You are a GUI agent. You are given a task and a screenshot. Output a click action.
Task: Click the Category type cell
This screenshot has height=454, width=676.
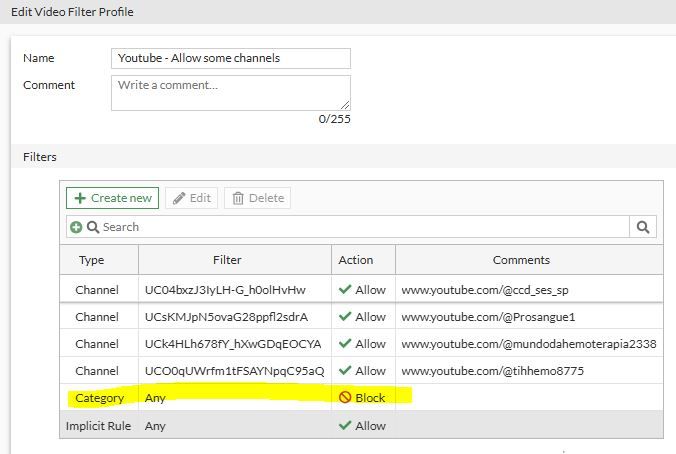click(x=100, y=398)
